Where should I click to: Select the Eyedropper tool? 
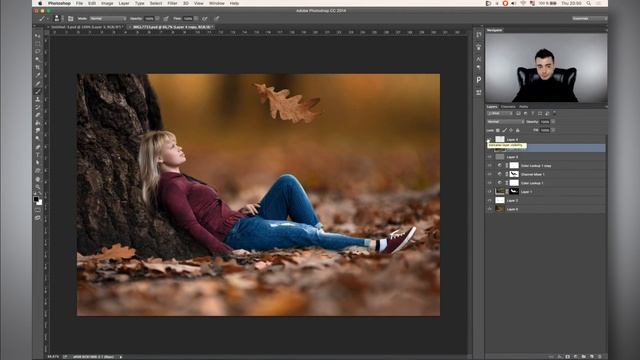[38, 76]
